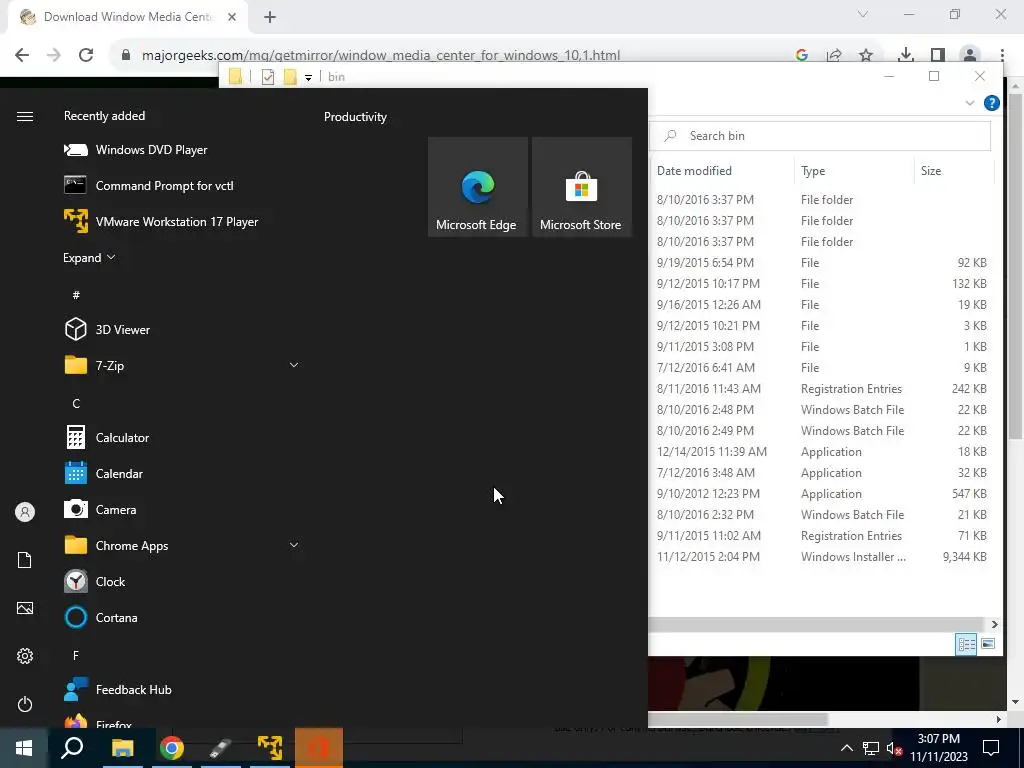
Task: Show hidden tray icons chevron
Action: [846, 748]
